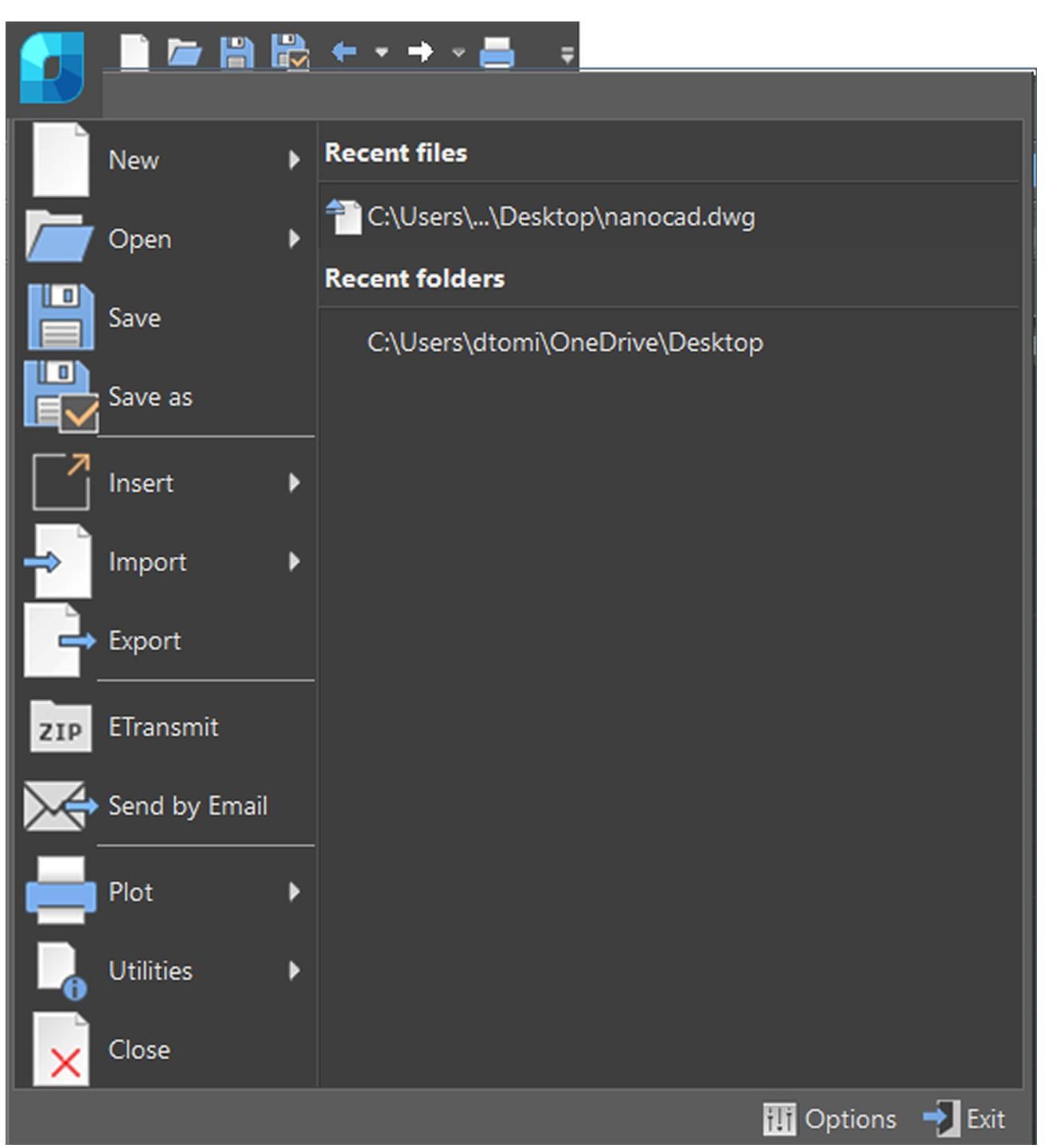The image size is (1045, 1148).
Task: Select Save in the application menu
Action: coord(165,317)
